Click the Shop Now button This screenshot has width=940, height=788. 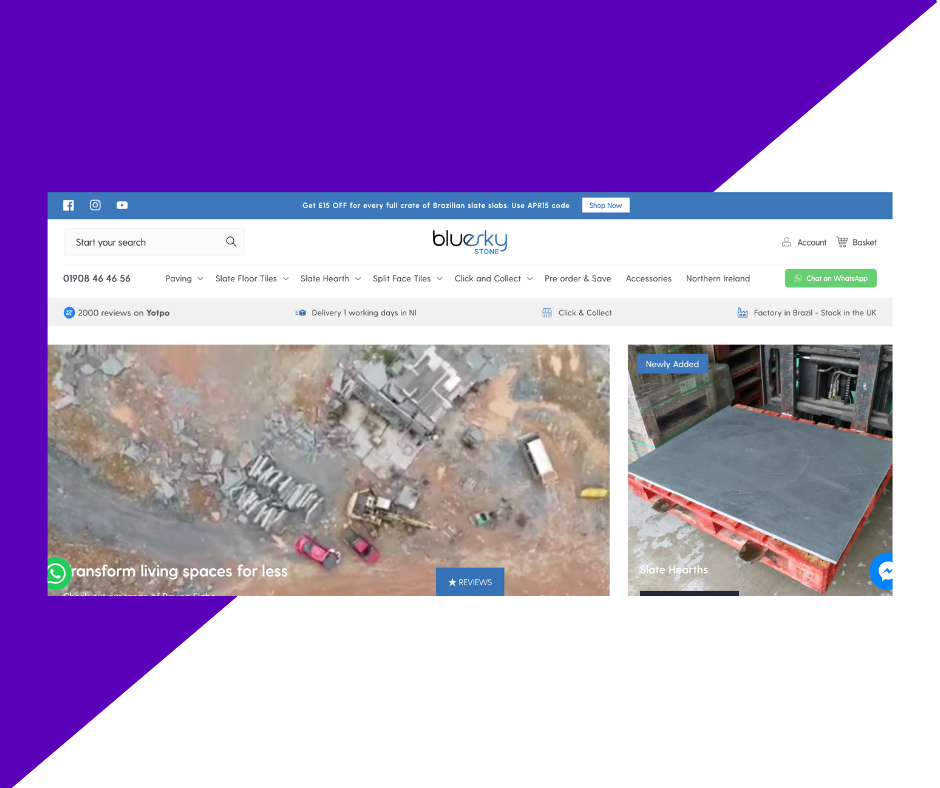pos(605,205)
